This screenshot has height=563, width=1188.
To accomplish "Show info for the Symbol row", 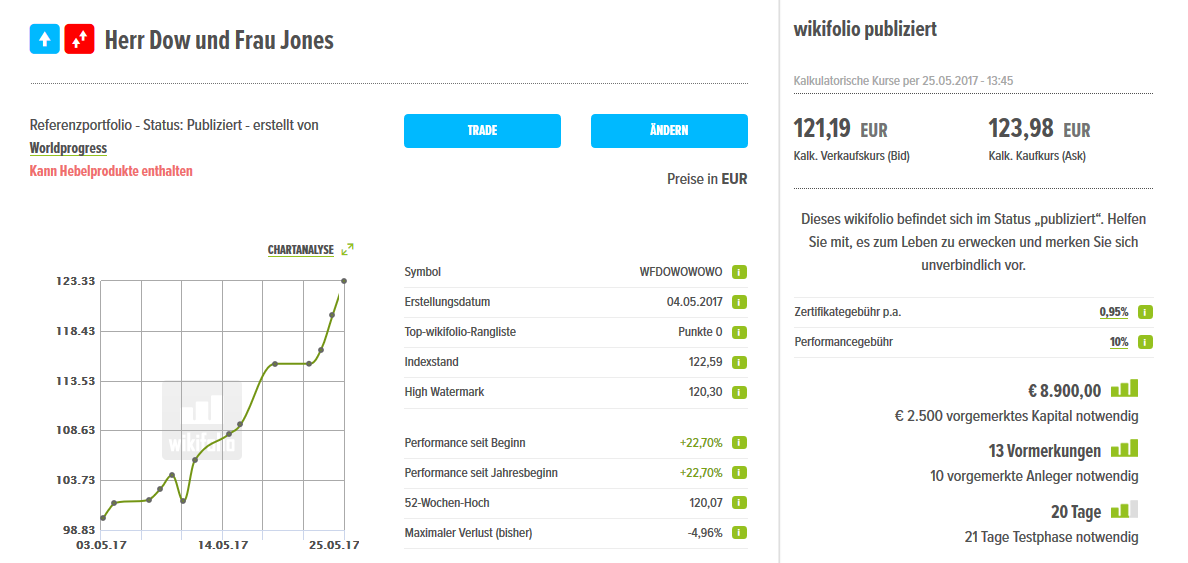I will pos(739,272).
